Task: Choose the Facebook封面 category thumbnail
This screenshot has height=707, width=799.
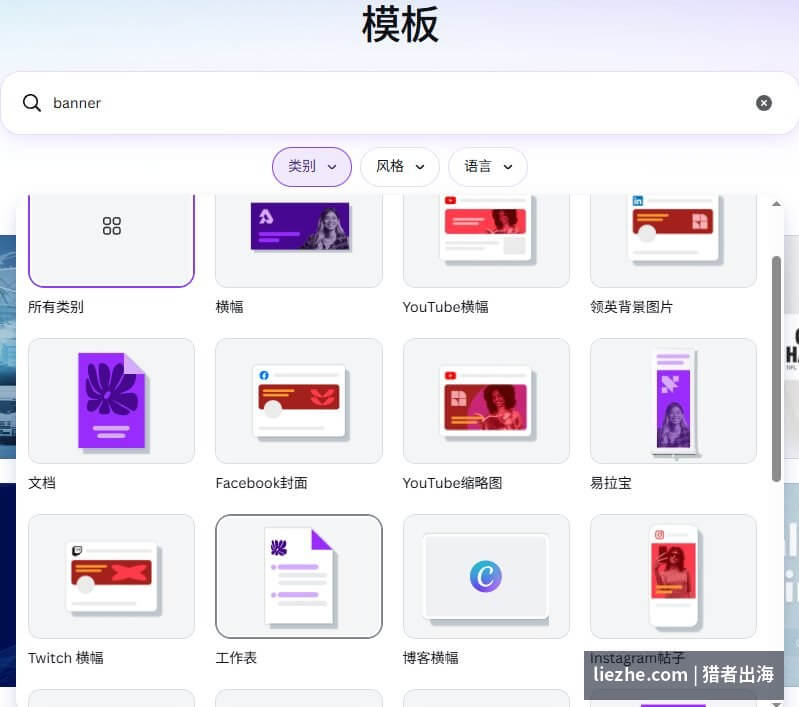Action: [x=299, y=401]
